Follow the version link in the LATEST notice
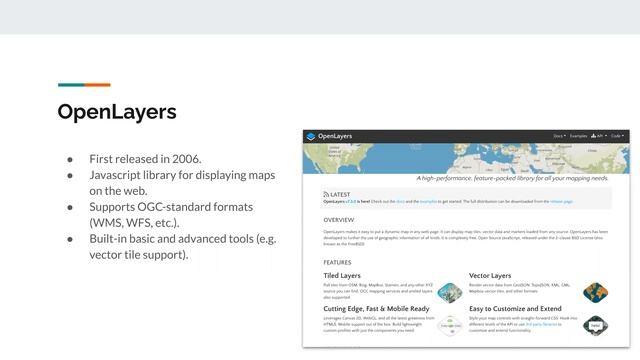 [351, 202]
